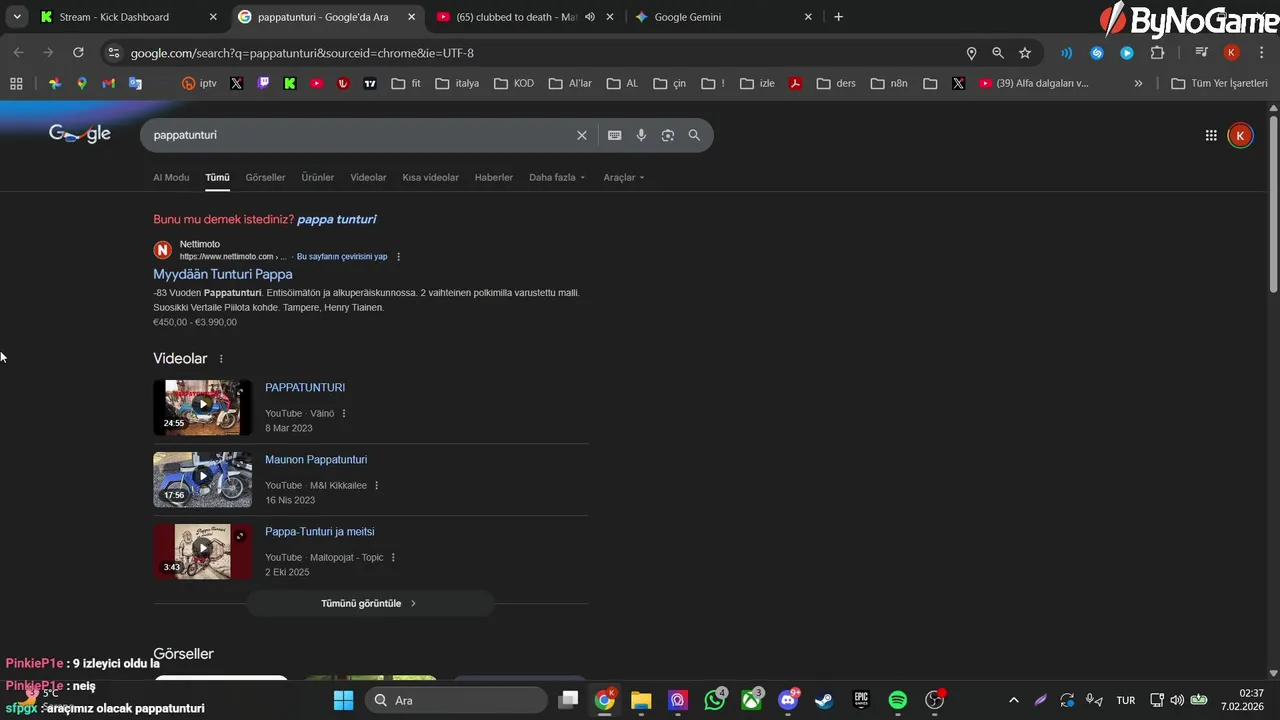Open OBS Studio from the taskbar
The image size is (1280, 720).
(935, 700)
